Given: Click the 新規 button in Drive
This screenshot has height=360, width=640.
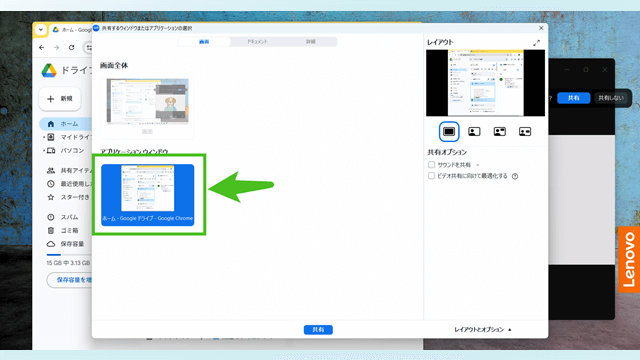Looking at the screenshot, I should tap(60, 99).
